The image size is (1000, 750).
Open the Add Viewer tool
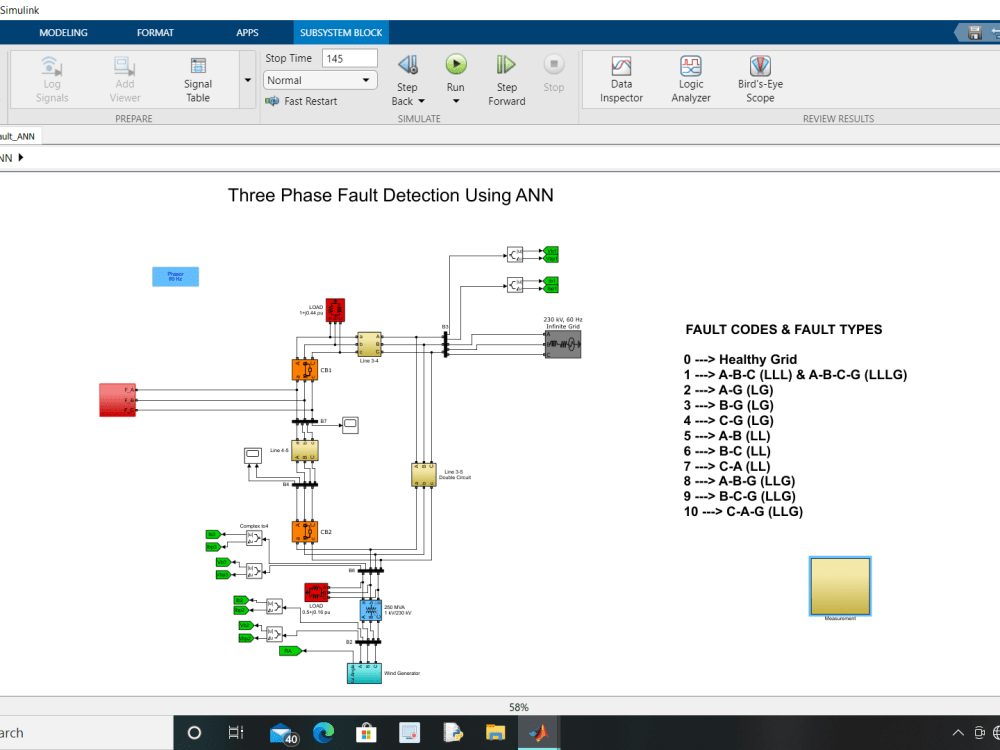click(x=124, y=80)
